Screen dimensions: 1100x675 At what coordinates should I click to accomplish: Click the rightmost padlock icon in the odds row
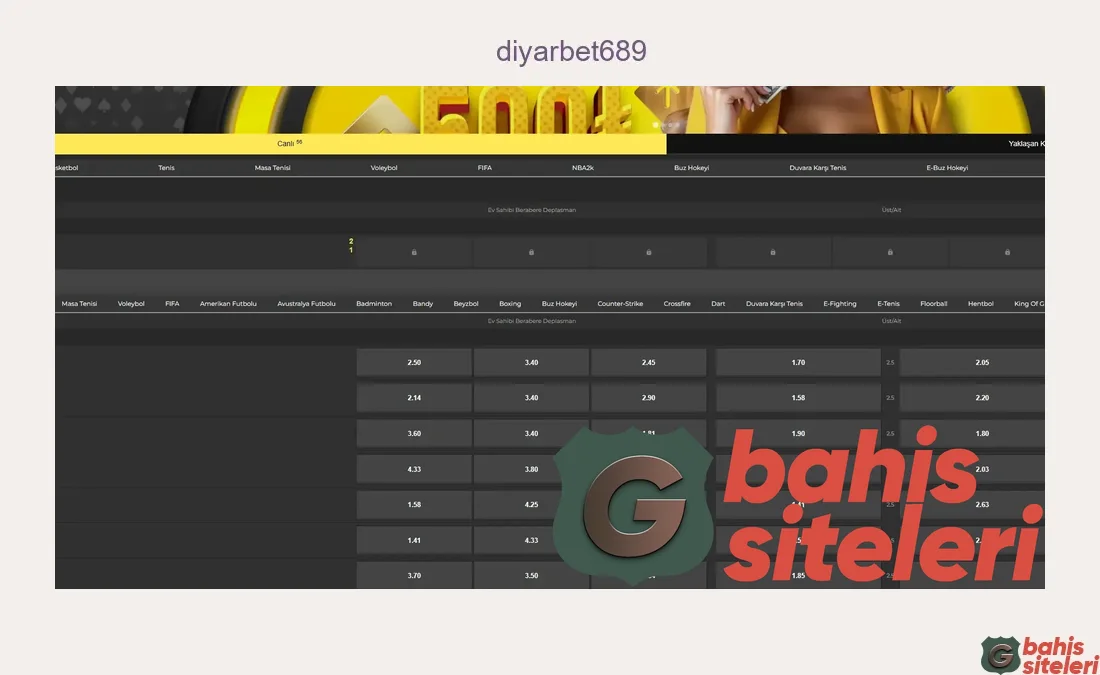(x=1008, y=252)
